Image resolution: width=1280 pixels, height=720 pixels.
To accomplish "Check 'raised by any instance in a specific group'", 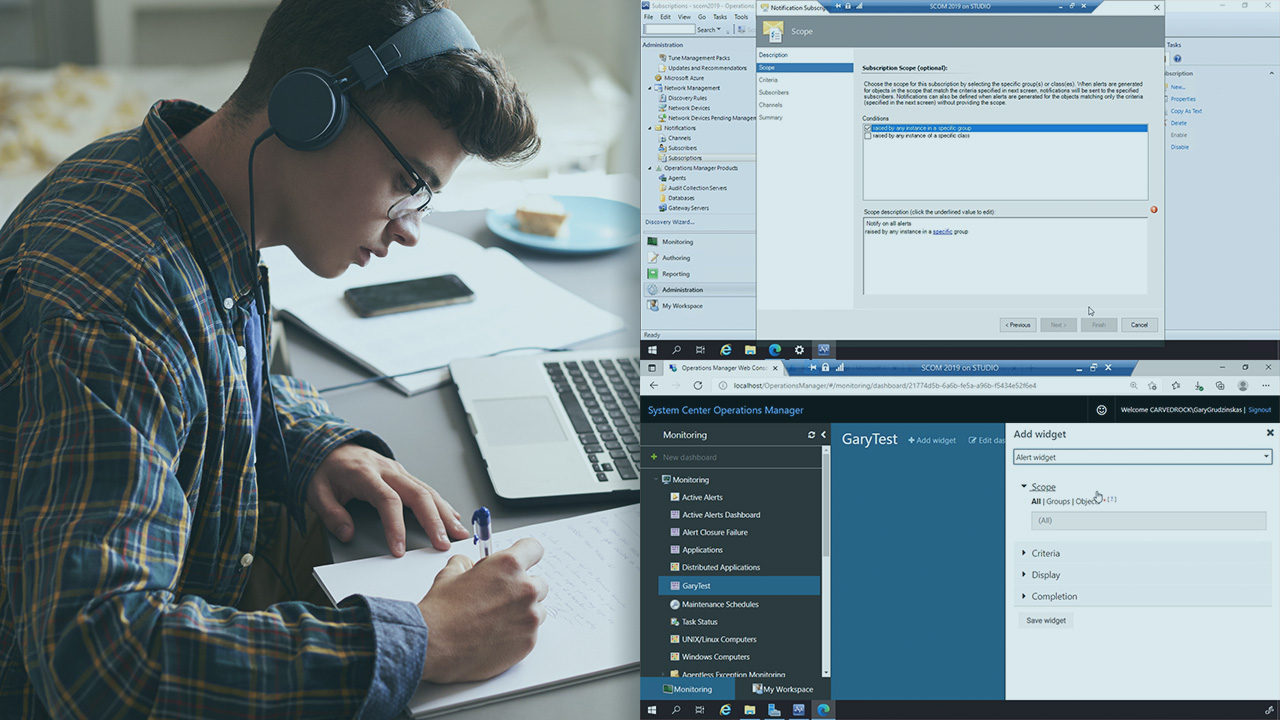I will pyautogui.click(x=867, y=128).
